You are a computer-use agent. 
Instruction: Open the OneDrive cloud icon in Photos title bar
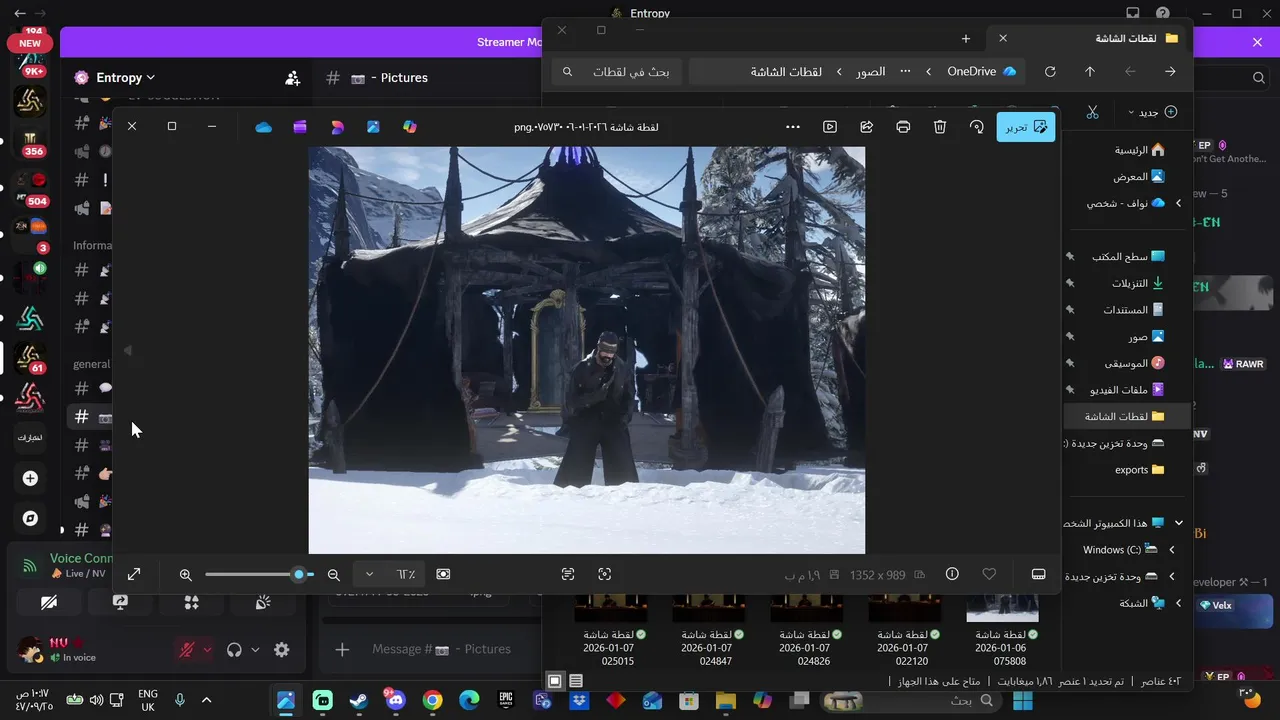click(x=264, y=127)
